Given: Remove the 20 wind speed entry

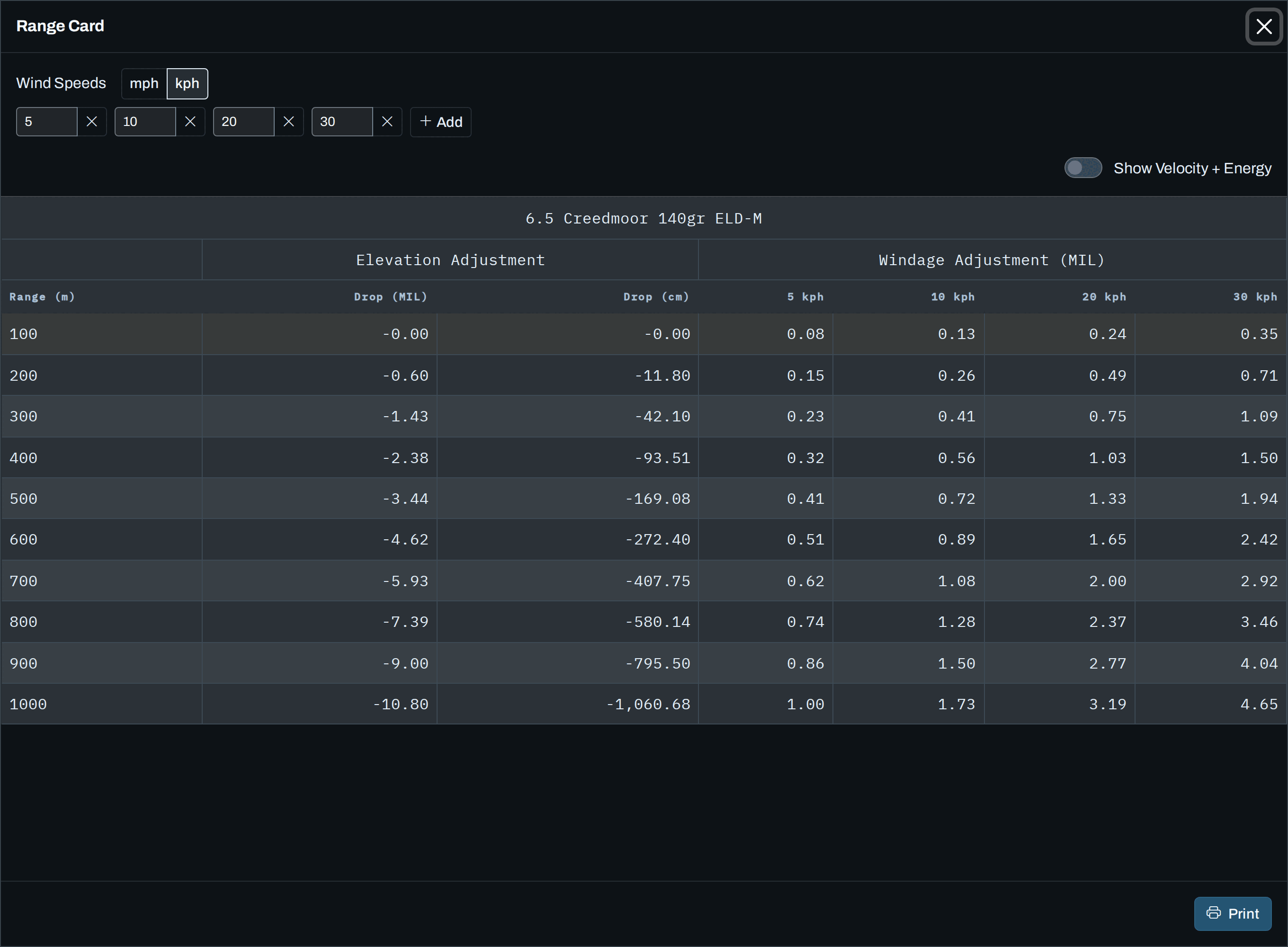Looking at the screenshot, I should [x=289, y=122].
